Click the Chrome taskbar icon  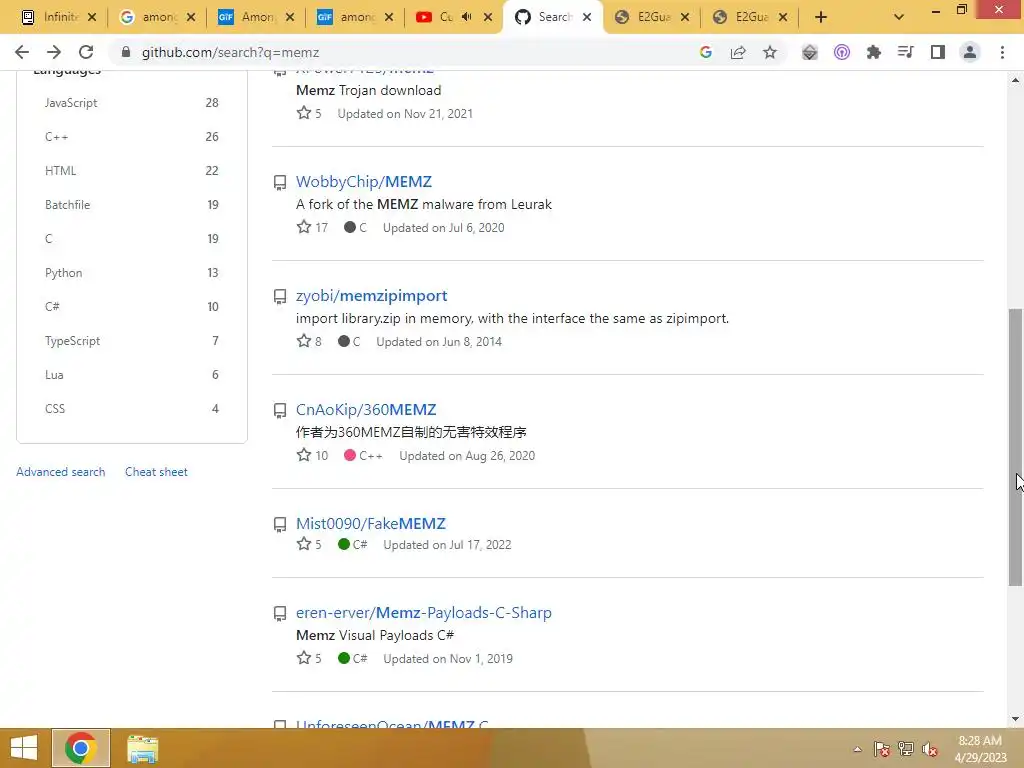(81, 748)
